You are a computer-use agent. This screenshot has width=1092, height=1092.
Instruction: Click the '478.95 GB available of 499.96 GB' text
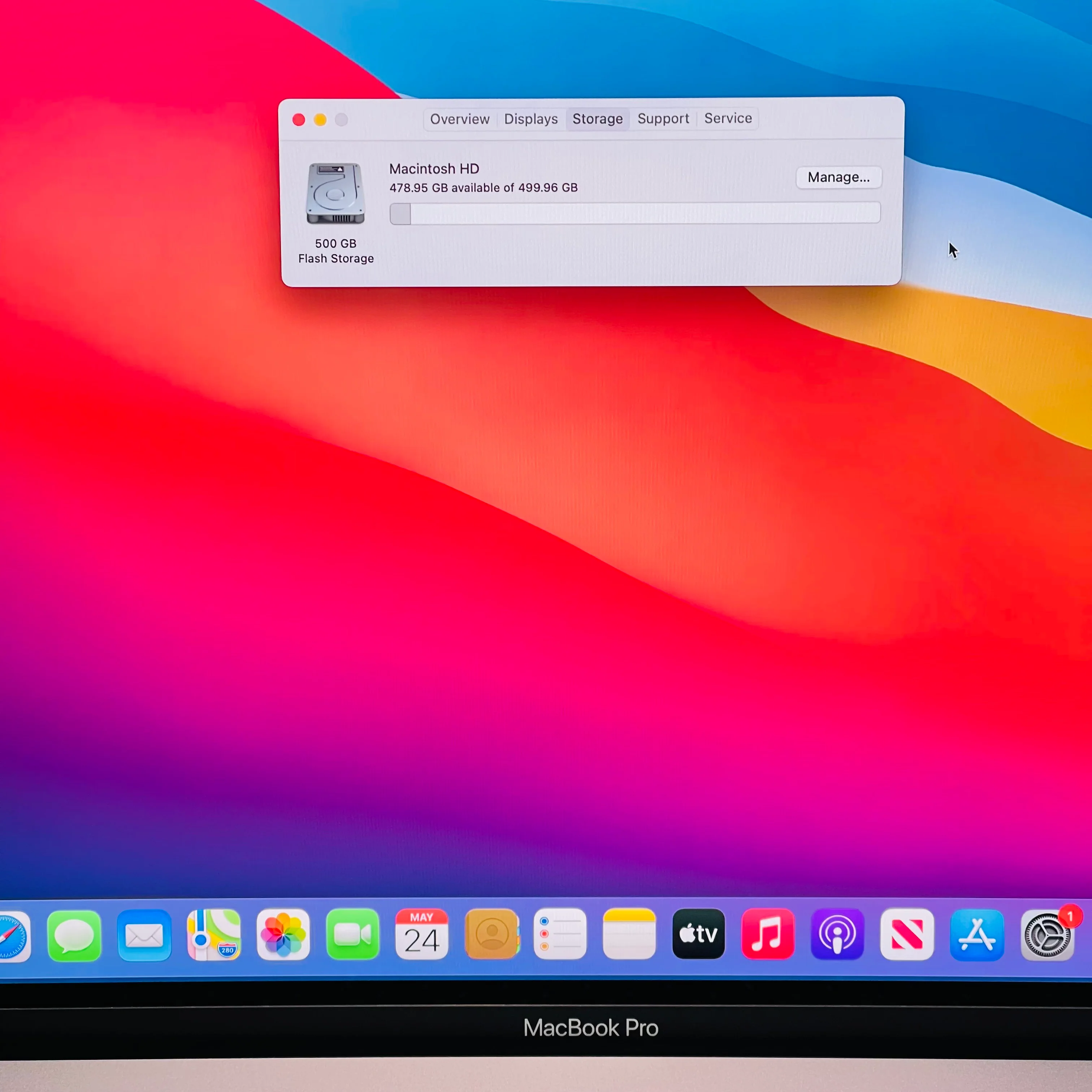(483, 188)
